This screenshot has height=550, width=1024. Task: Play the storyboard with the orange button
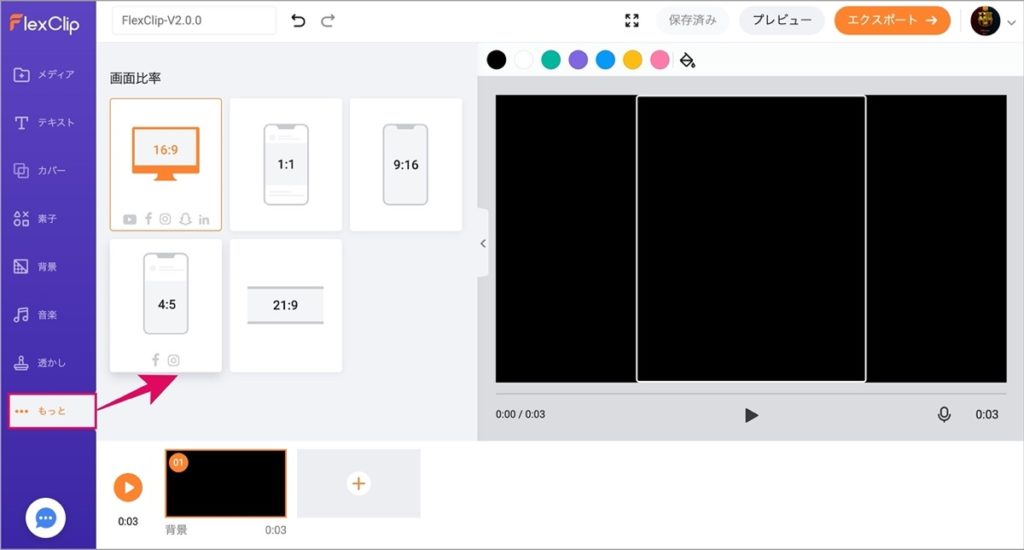pos(128,487)
